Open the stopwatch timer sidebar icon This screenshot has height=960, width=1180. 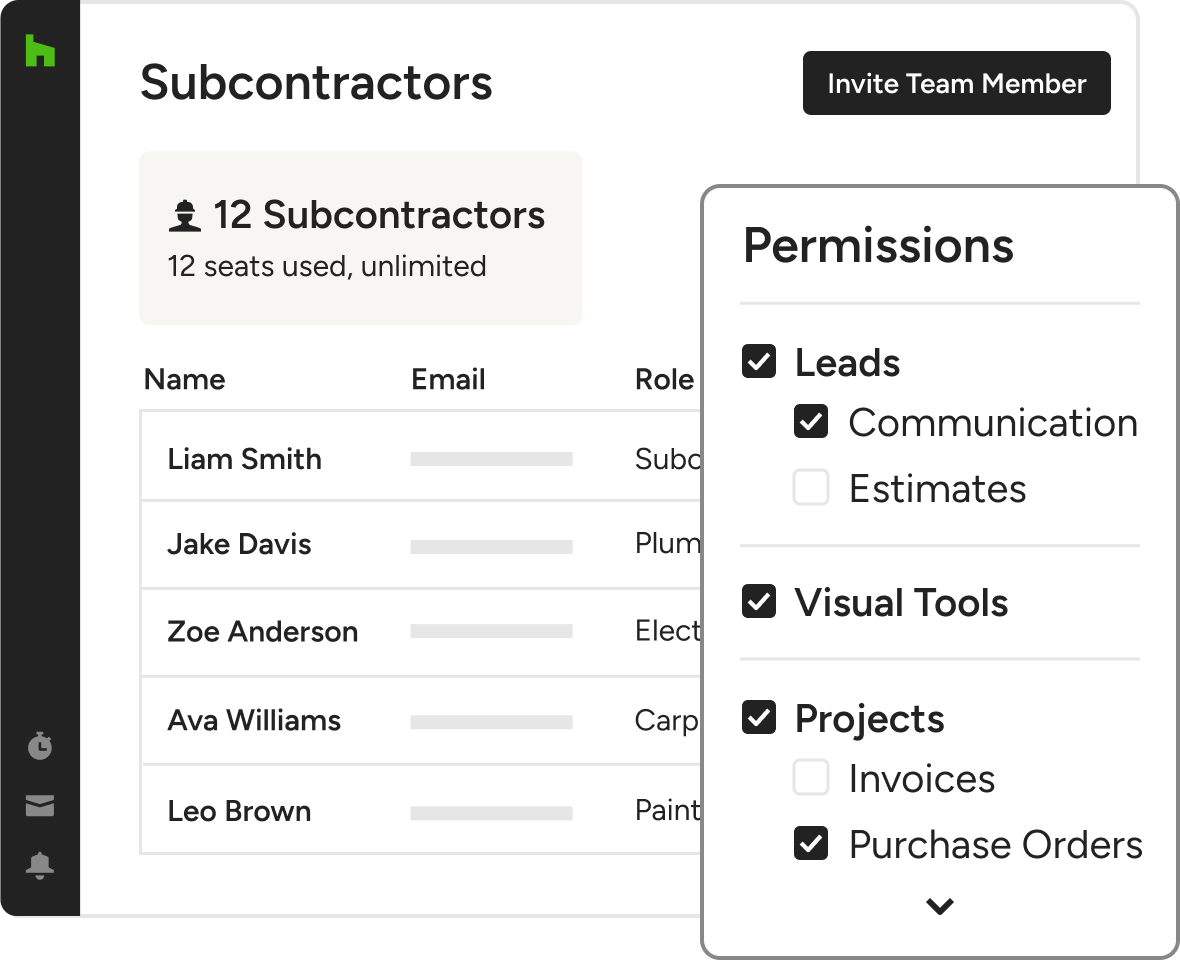(x=40, y=745)
